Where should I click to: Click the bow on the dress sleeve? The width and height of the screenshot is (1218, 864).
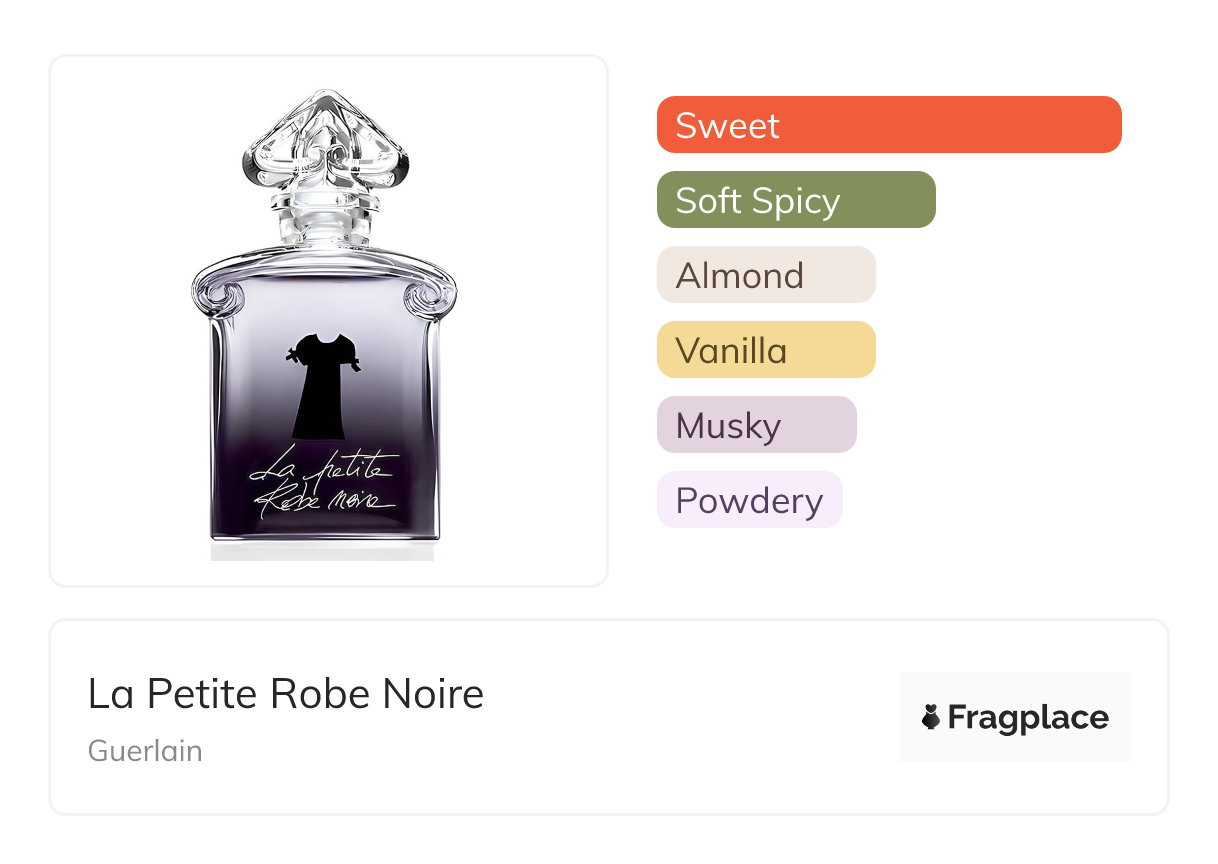294,354
